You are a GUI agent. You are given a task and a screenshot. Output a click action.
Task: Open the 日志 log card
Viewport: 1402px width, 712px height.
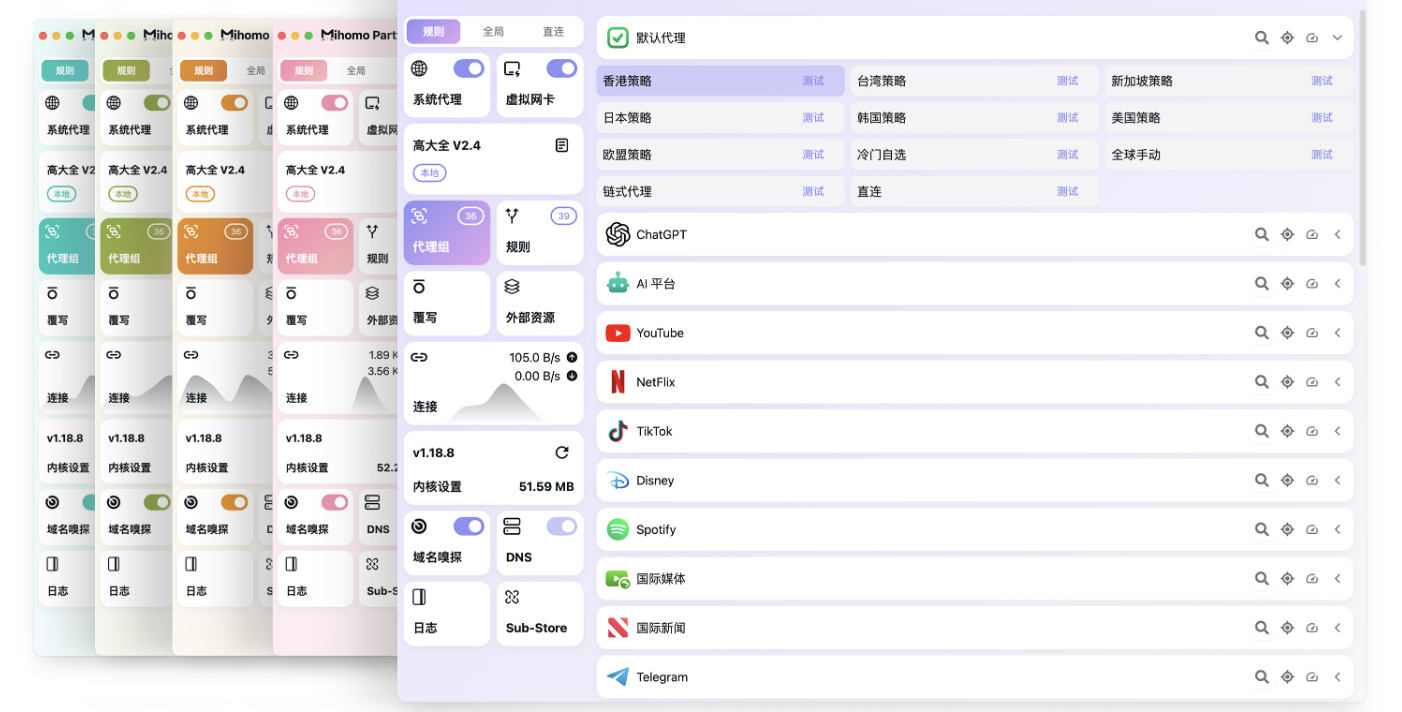point(446,613)
